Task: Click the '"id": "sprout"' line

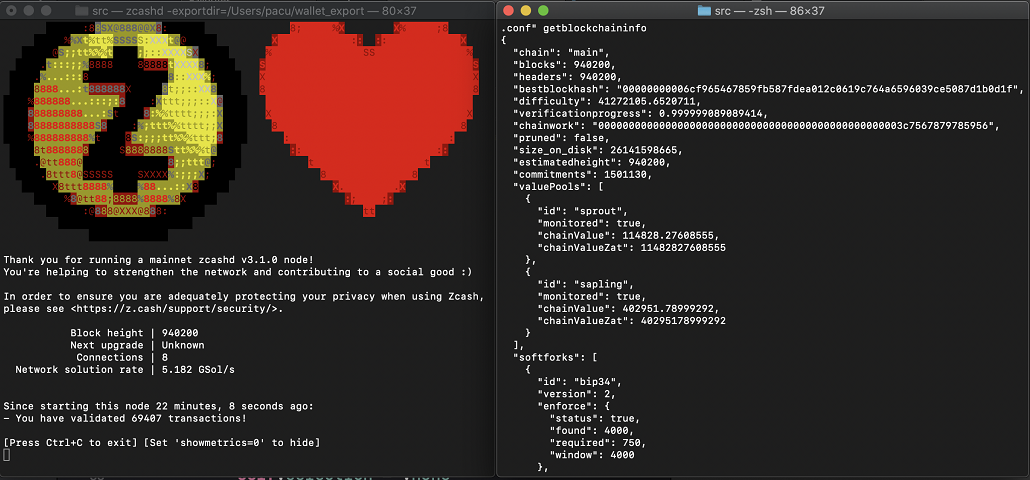Action: (x=583, y=211)
